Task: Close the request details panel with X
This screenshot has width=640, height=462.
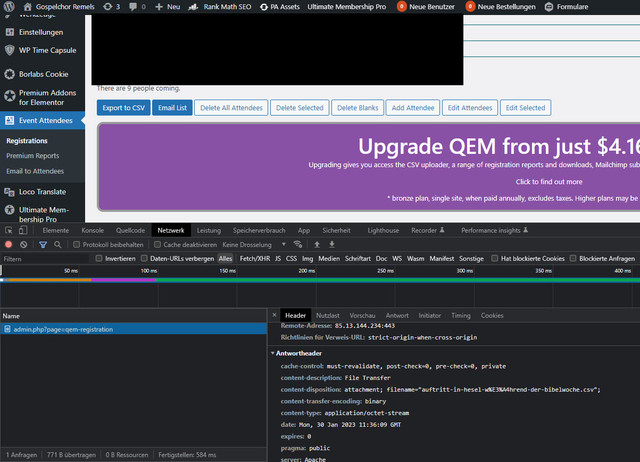Action: click(274, 315)
